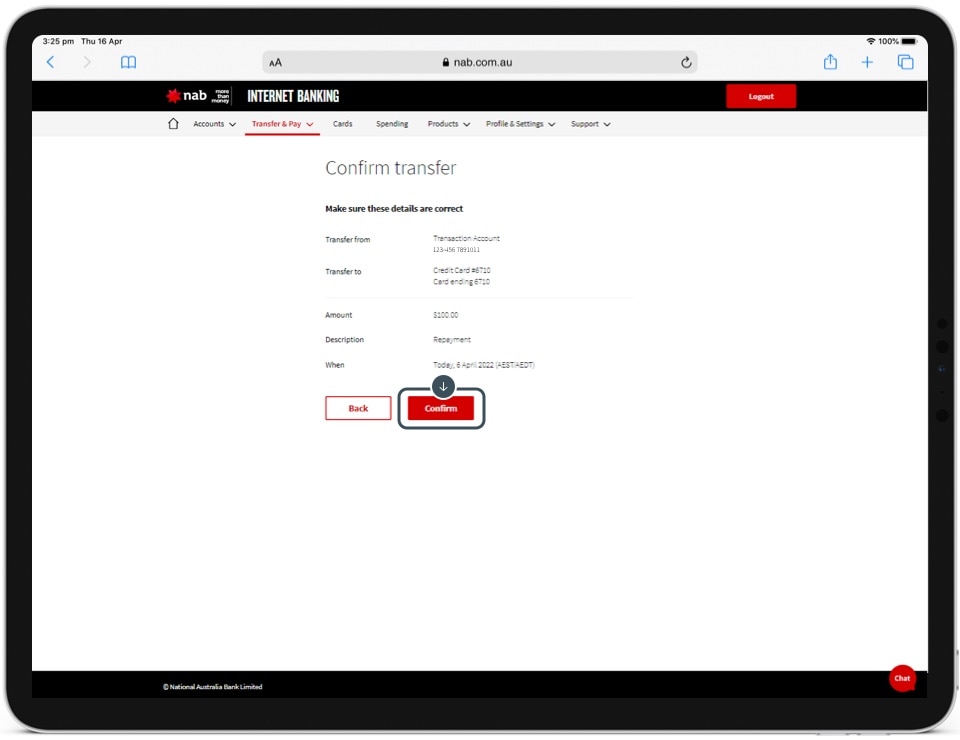
Task: Tap the AA reader text size control
Action: click(x=276, y=62)
